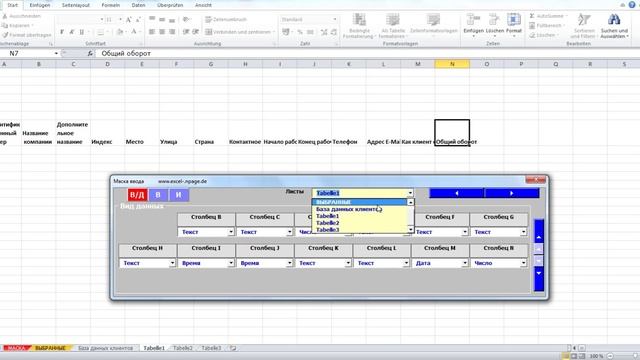Click the В button in the dialog

point(158,195)
